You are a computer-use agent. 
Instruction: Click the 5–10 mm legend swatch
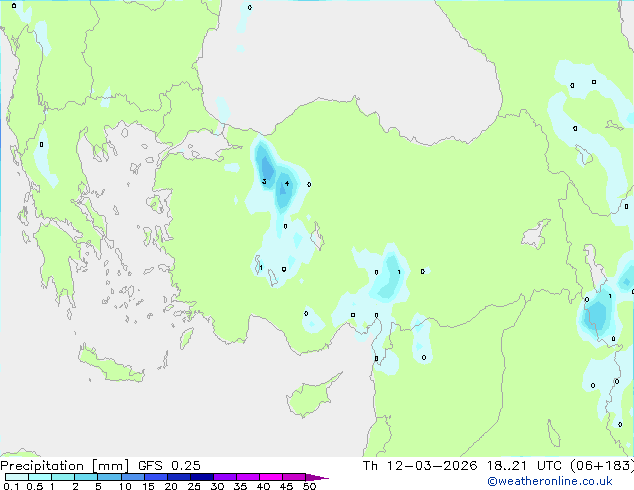coord(109,477)
